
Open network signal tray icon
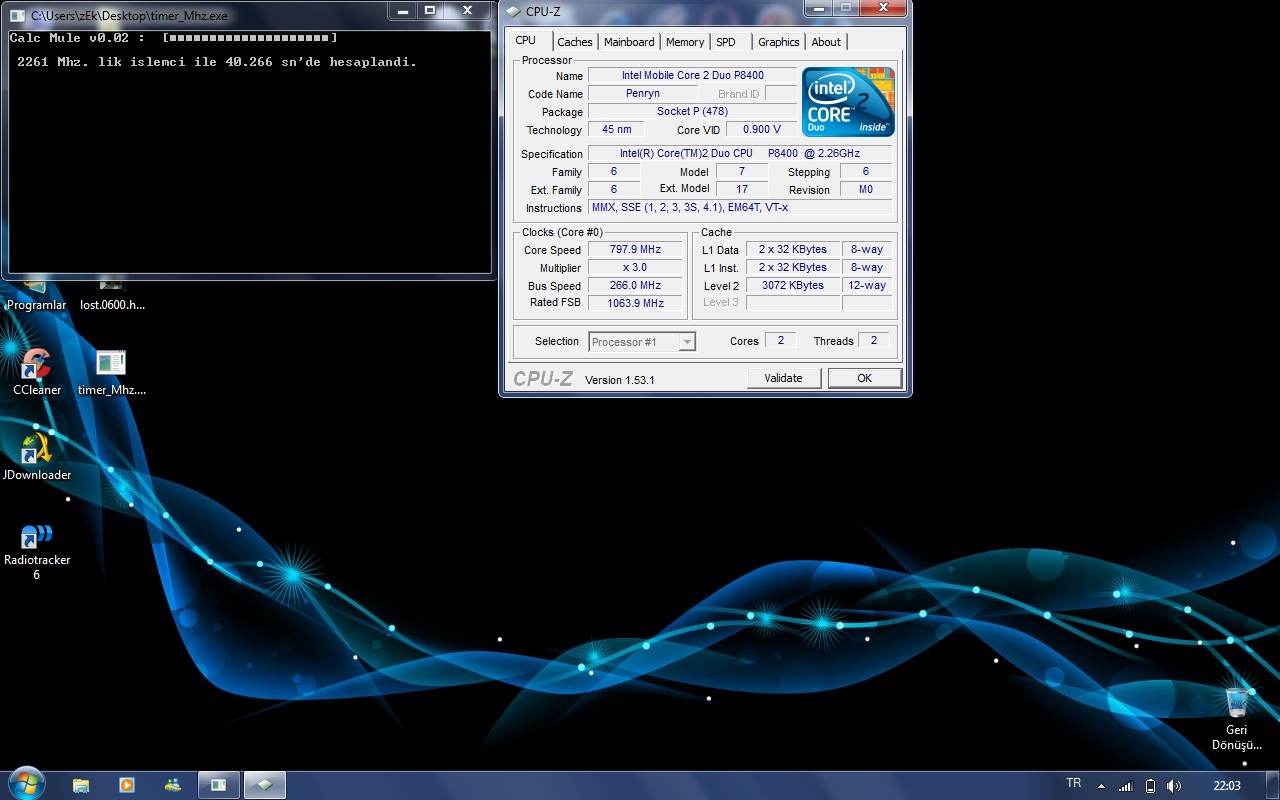1125,786
